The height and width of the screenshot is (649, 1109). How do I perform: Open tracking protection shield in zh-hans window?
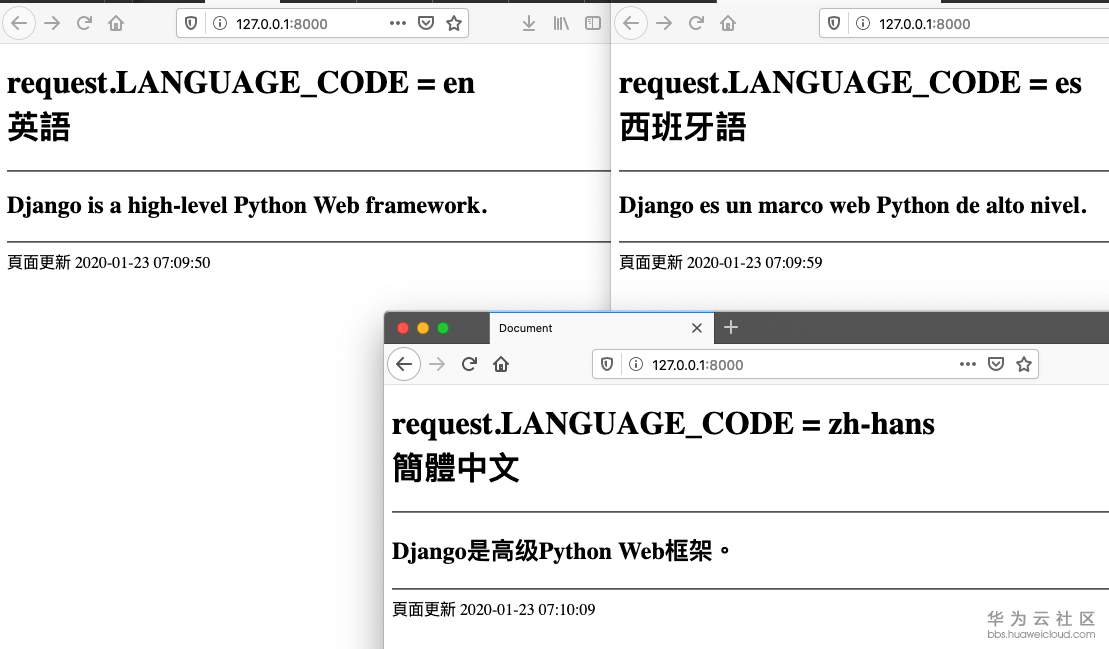coord(607,364)
